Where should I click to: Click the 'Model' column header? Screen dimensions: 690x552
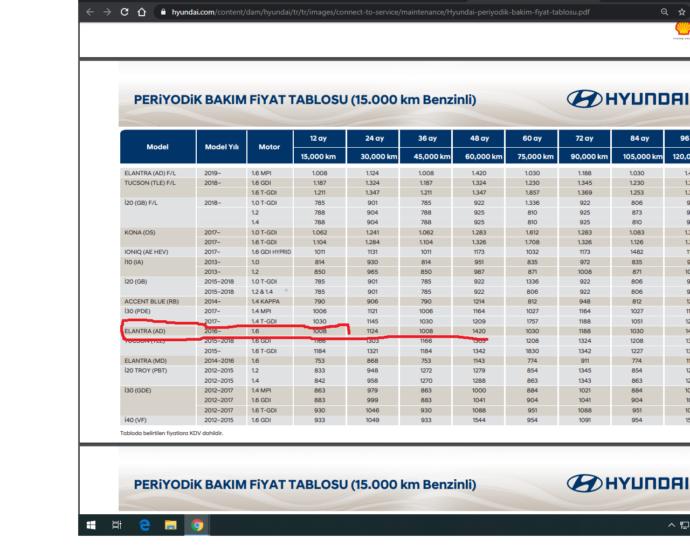pos(158,147)
